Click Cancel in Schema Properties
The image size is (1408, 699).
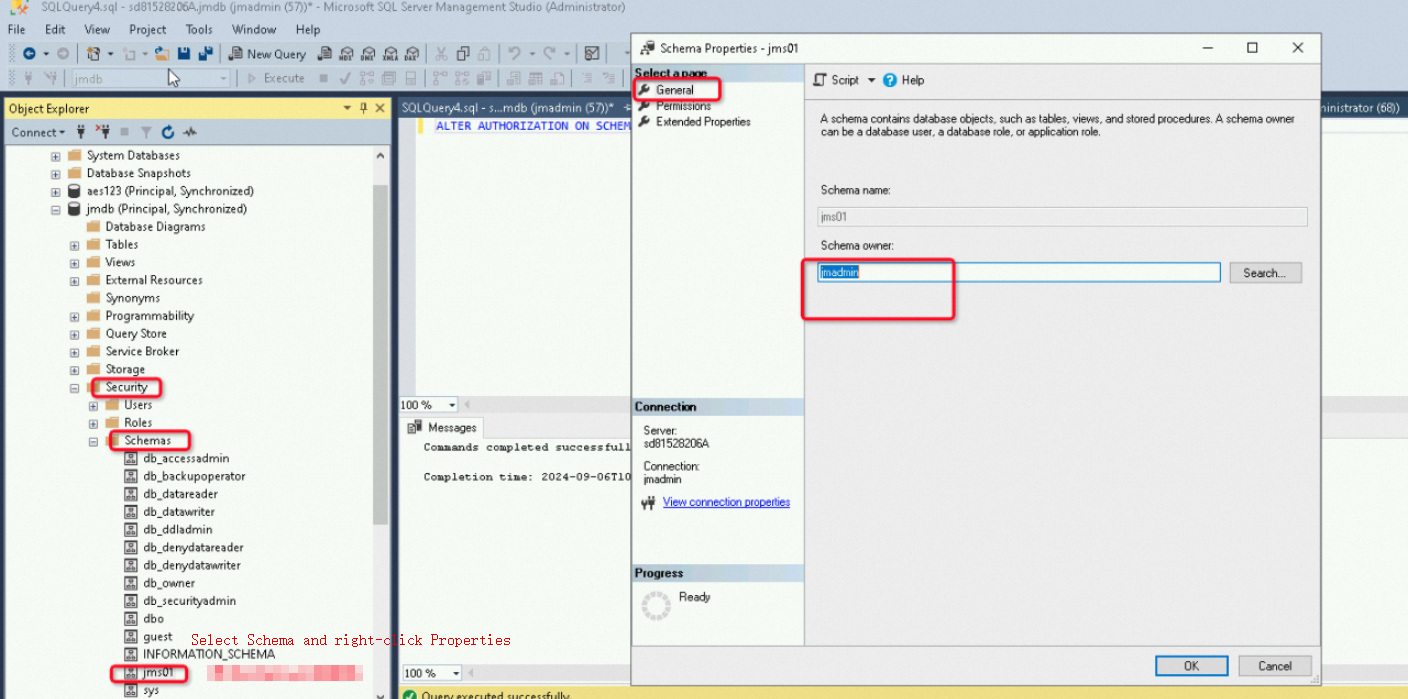[x=1275, y=666]
